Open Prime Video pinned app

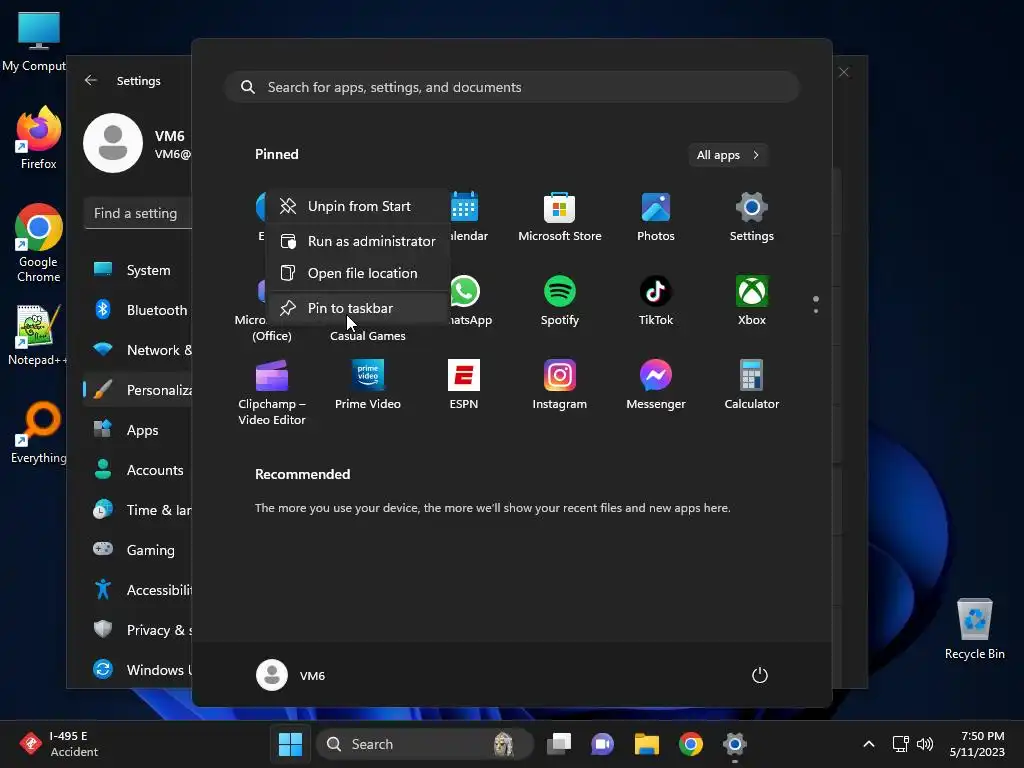368,385
